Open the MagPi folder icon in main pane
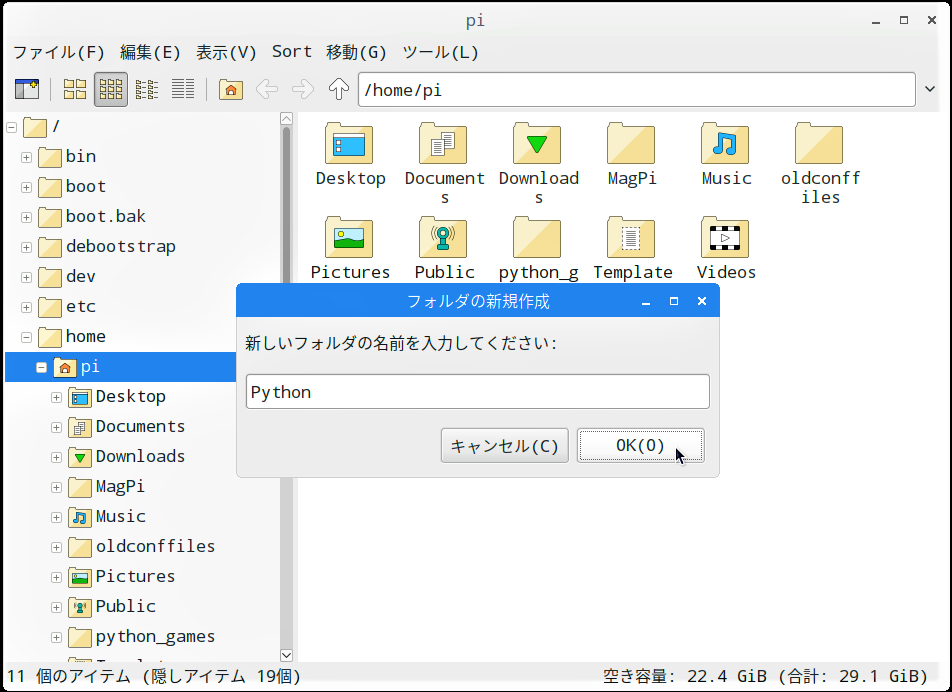This screenshot has height=692, width=952. 631,143
